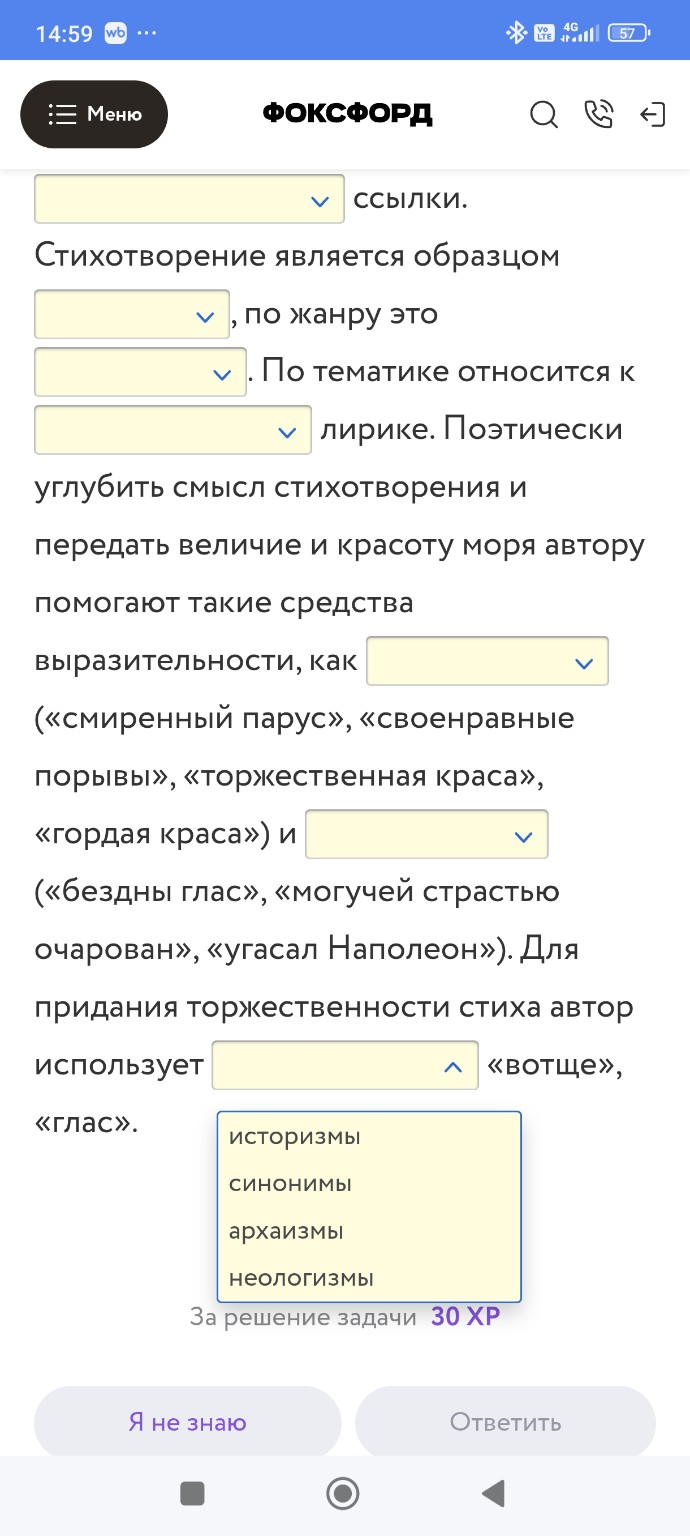Screen dimensions: 690x1536
Task: Click the 30 XP reward label
Action: [465, 1317]
